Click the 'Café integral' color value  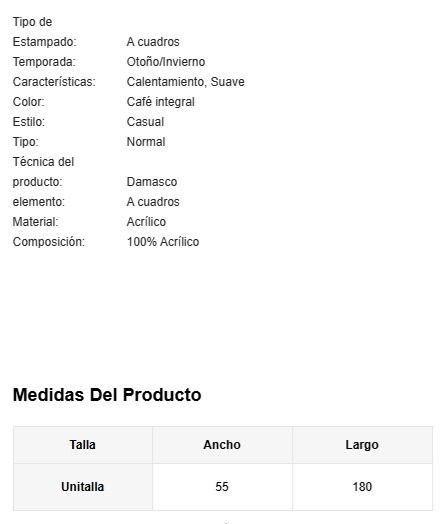point(160,102)
